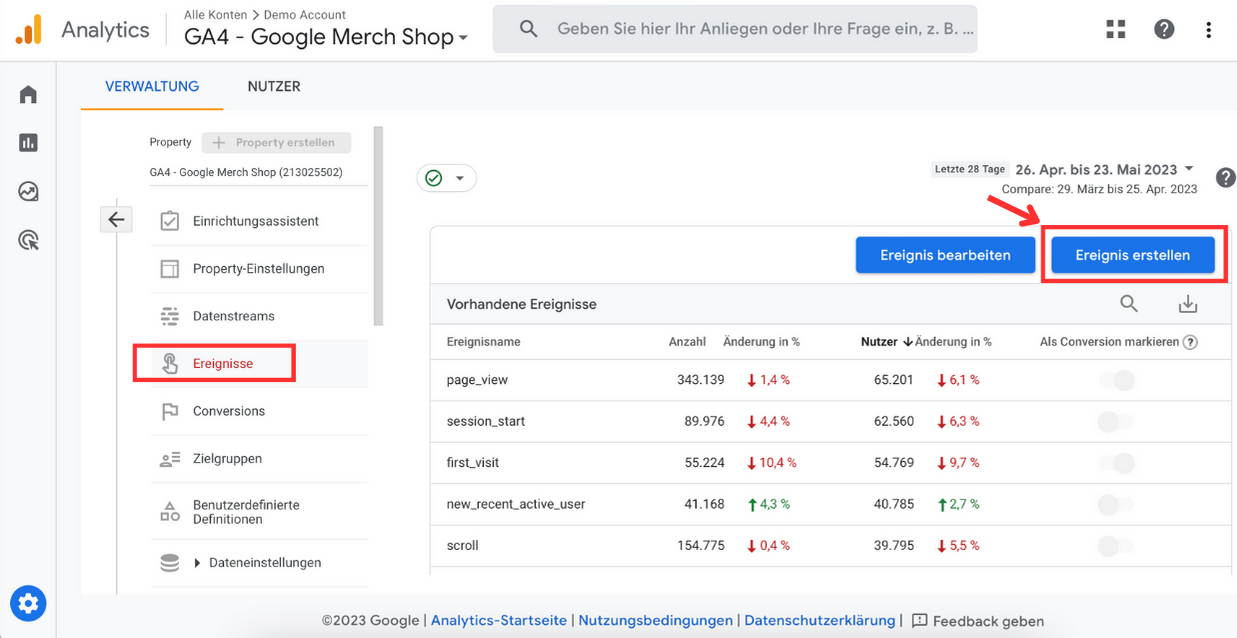
Task: Open the Google apps grid icon
Action: 1116,29
